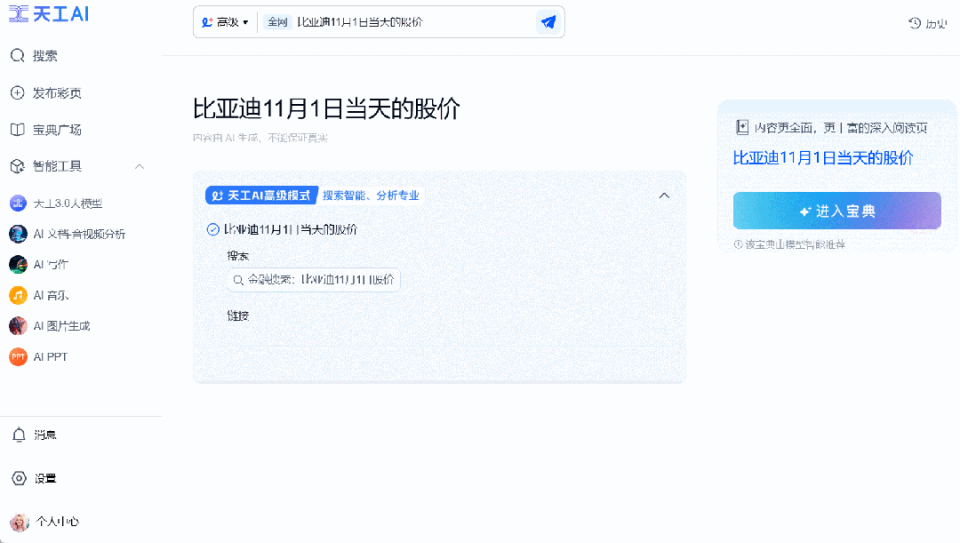Click the 进入宝典 button
Viewport: 960px width, 543px height.
837,211
